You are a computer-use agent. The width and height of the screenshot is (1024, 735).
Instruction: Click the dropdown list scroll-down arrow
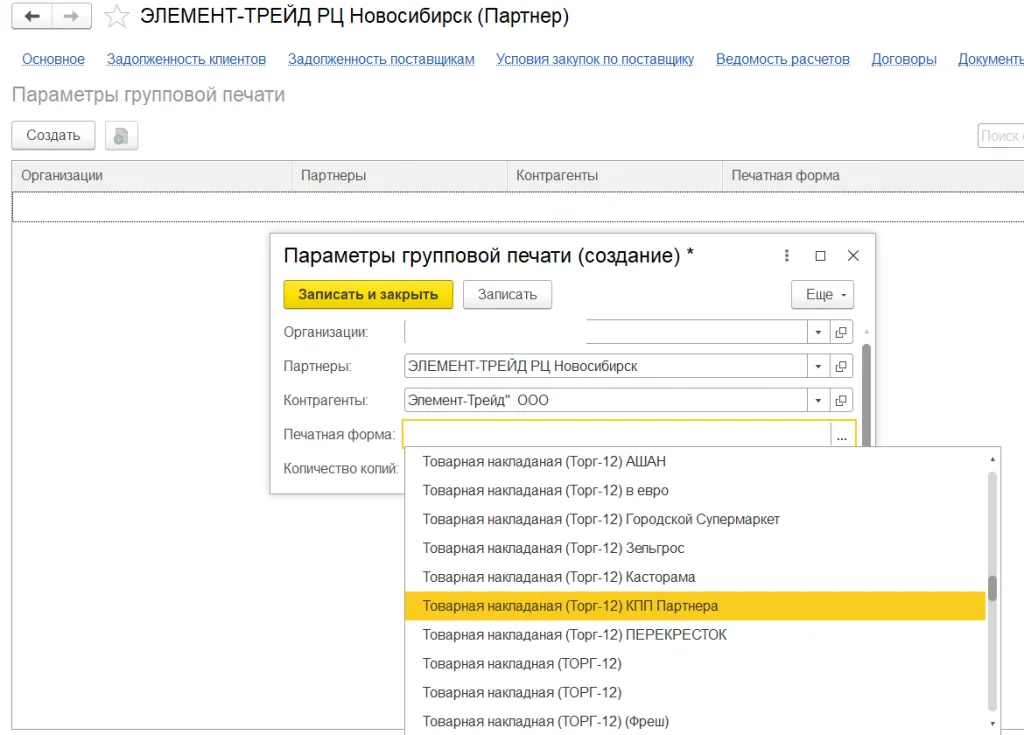click(x=992, y=723)
